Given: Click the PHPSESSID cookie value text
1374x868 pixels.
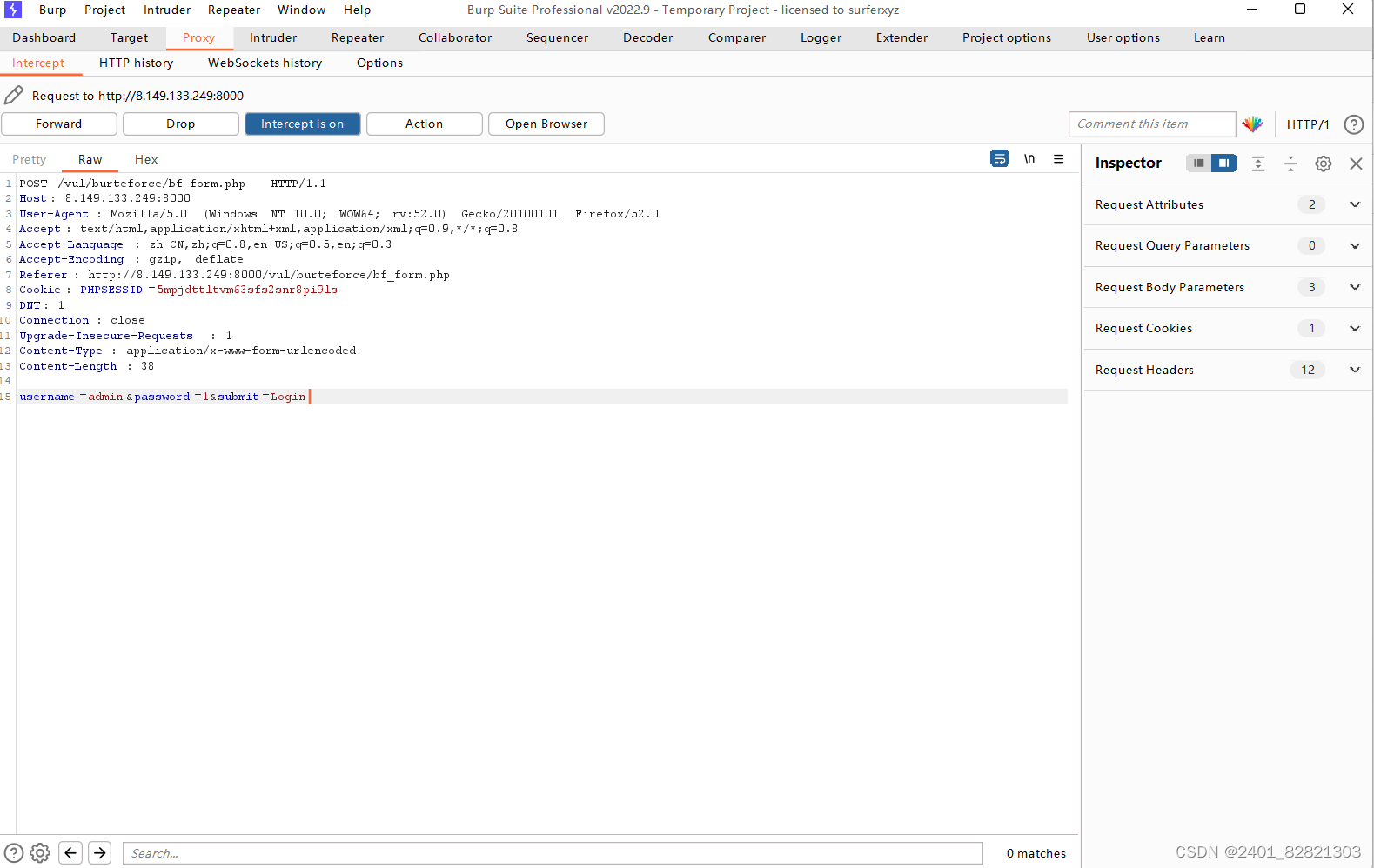Looking at the screenshot, I should point(247,290).
